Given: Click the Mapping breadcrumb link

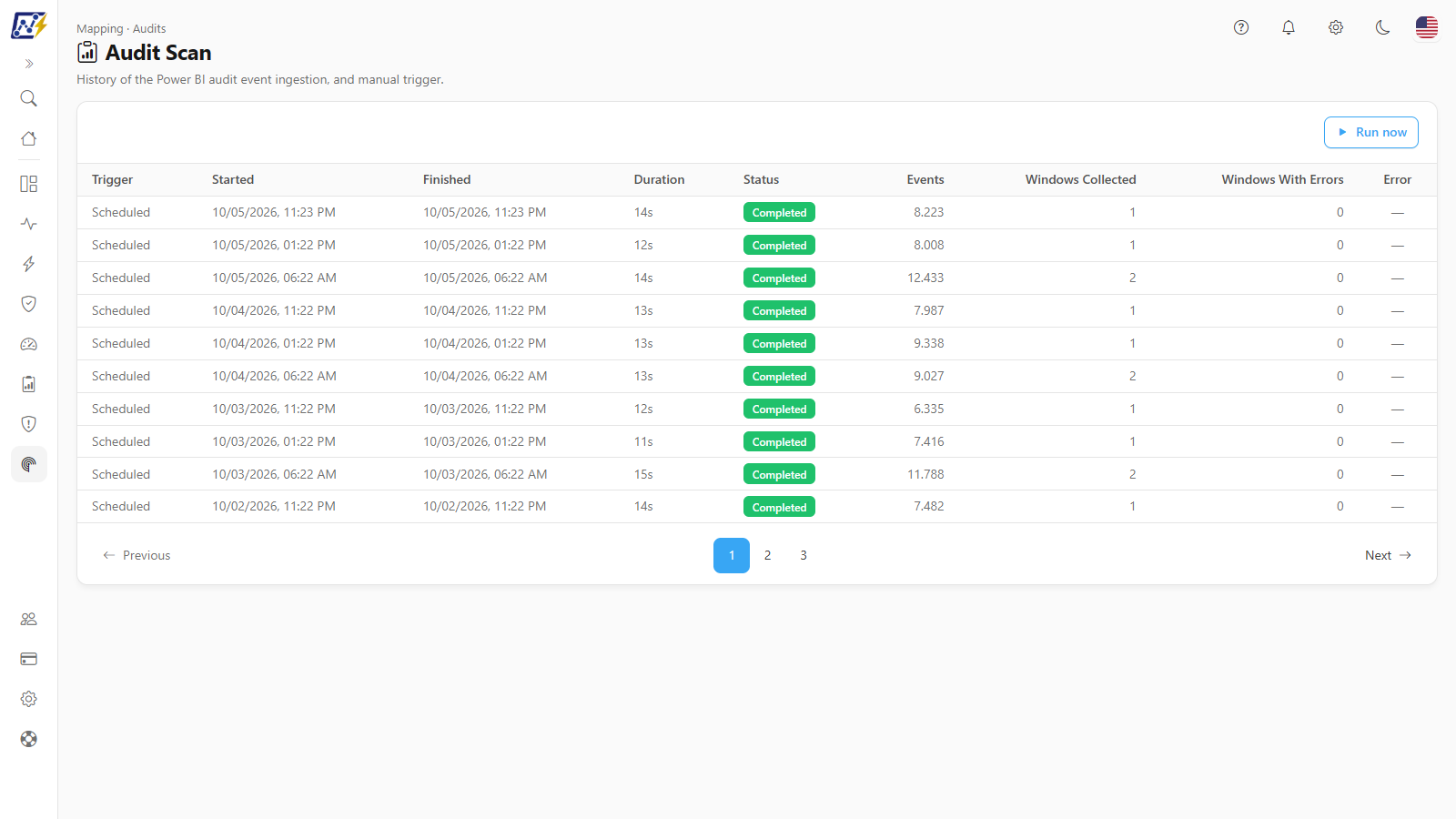Looking at the screenshot, I should tap(99, 29).
